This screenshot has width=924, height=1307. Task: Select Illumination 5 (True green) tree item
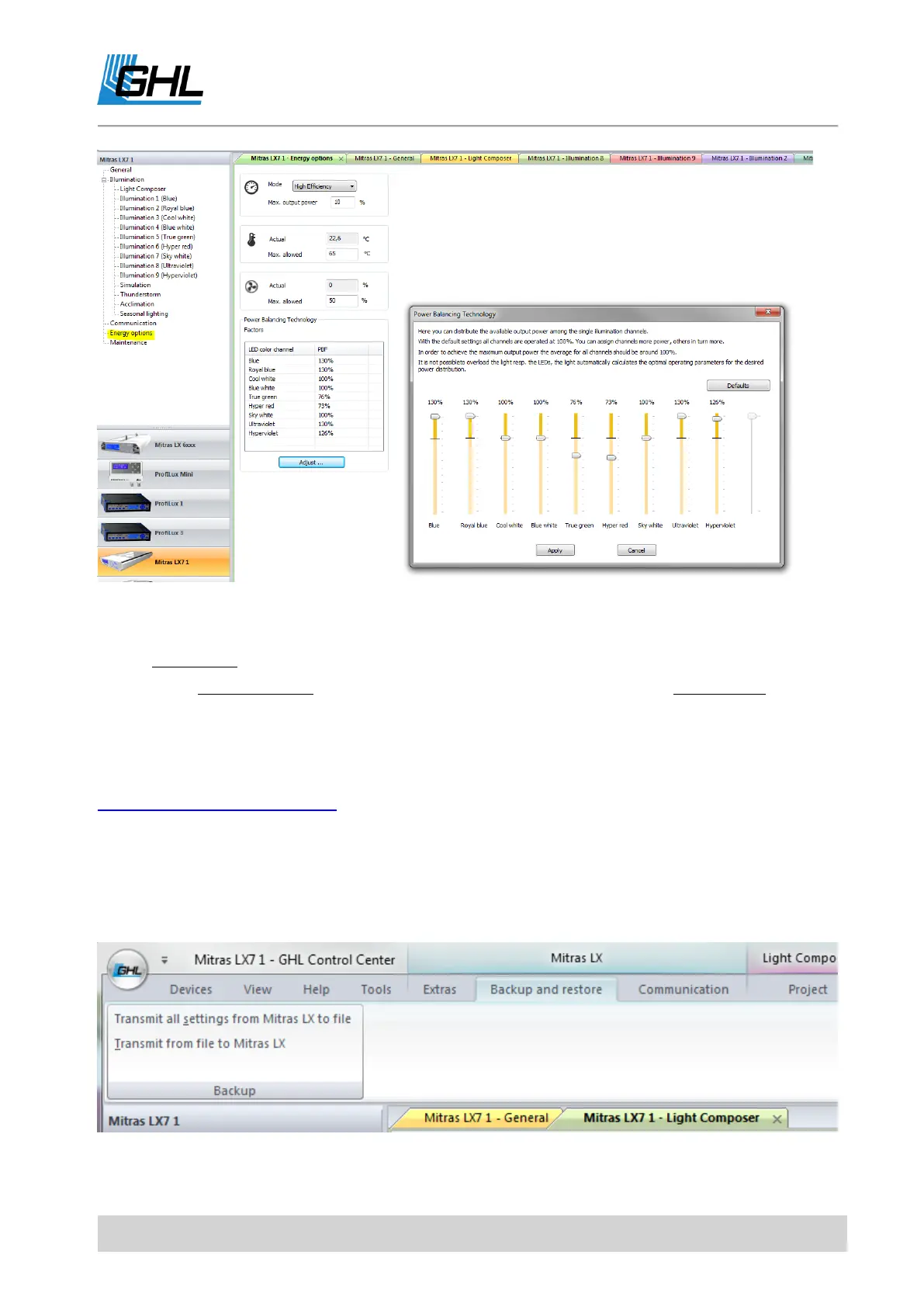tap(157, 237)
